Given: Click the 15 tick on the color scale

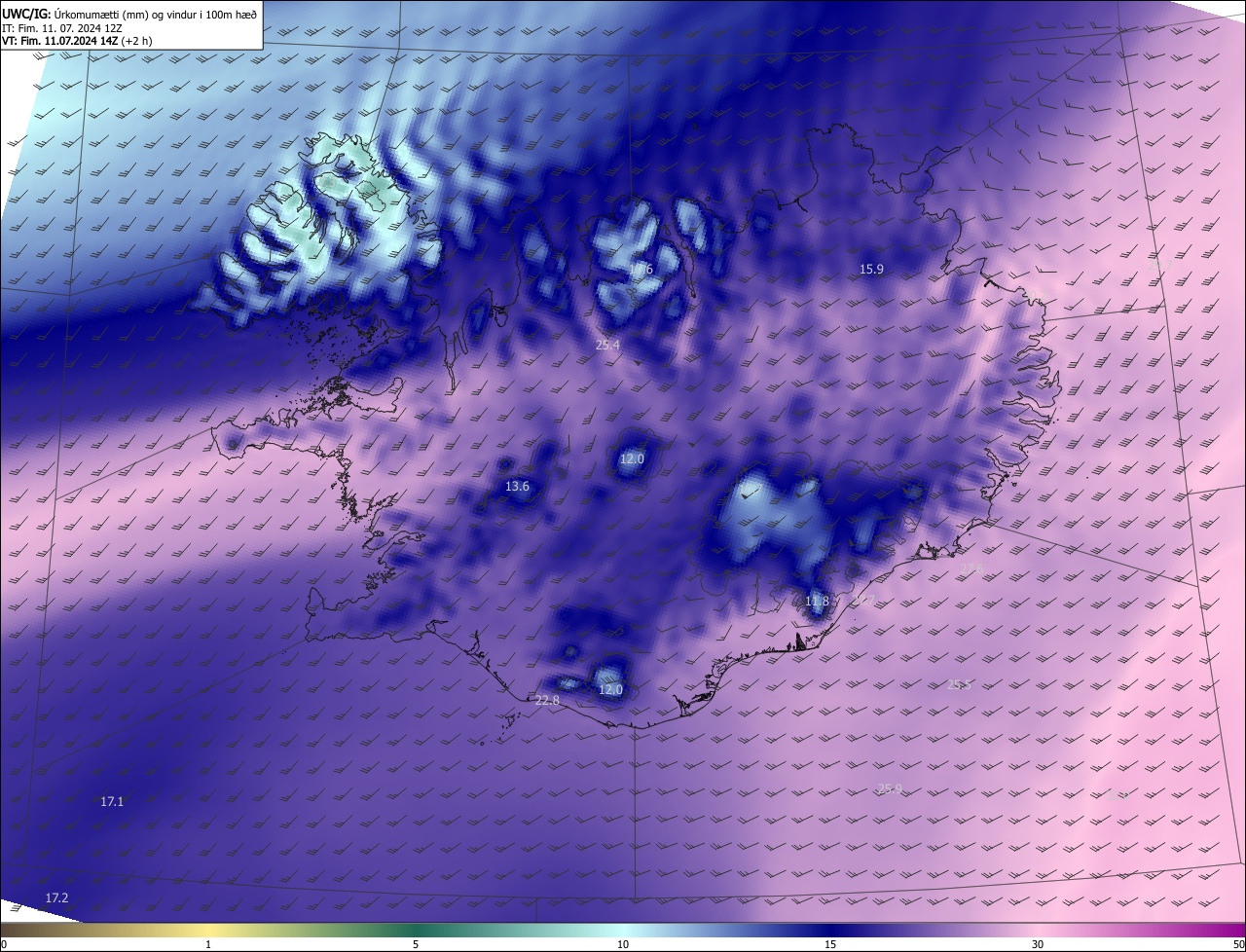Looking at the screenshot, I should pos(830,944).
